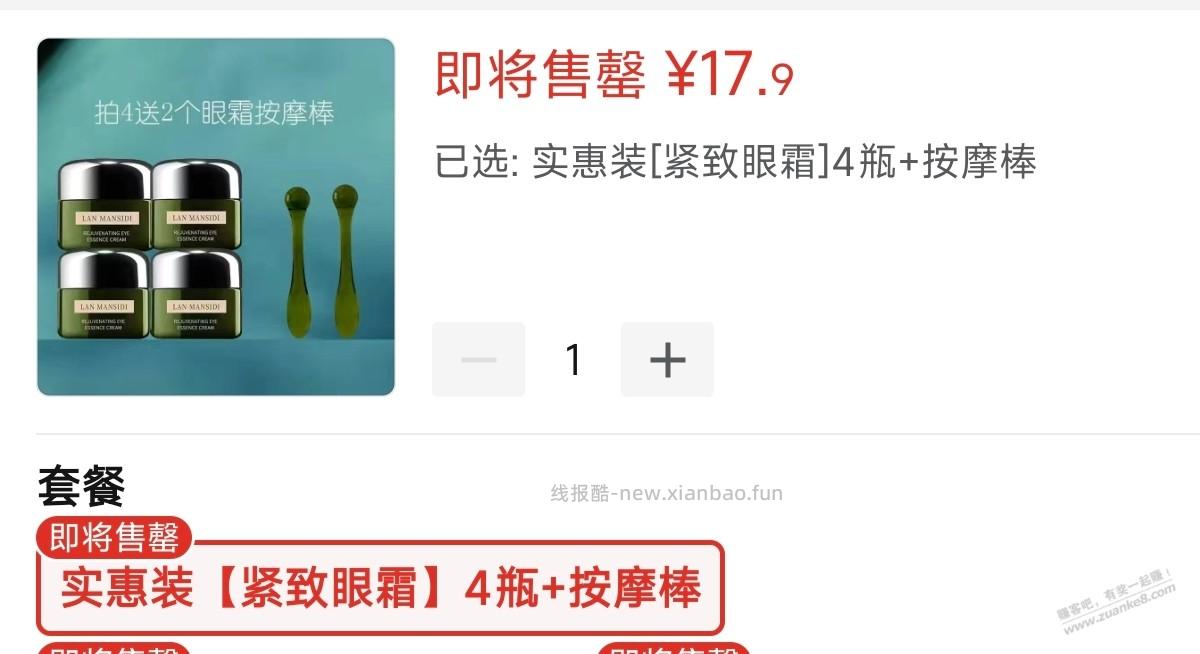
Task: Open the eye cream product thumbnail
Action: point(216,217)
